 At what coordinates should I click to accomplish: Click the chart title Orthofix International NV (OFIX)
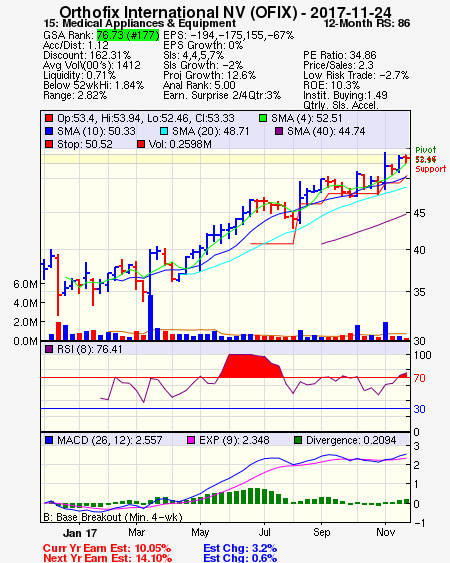[x=178, y=12]
